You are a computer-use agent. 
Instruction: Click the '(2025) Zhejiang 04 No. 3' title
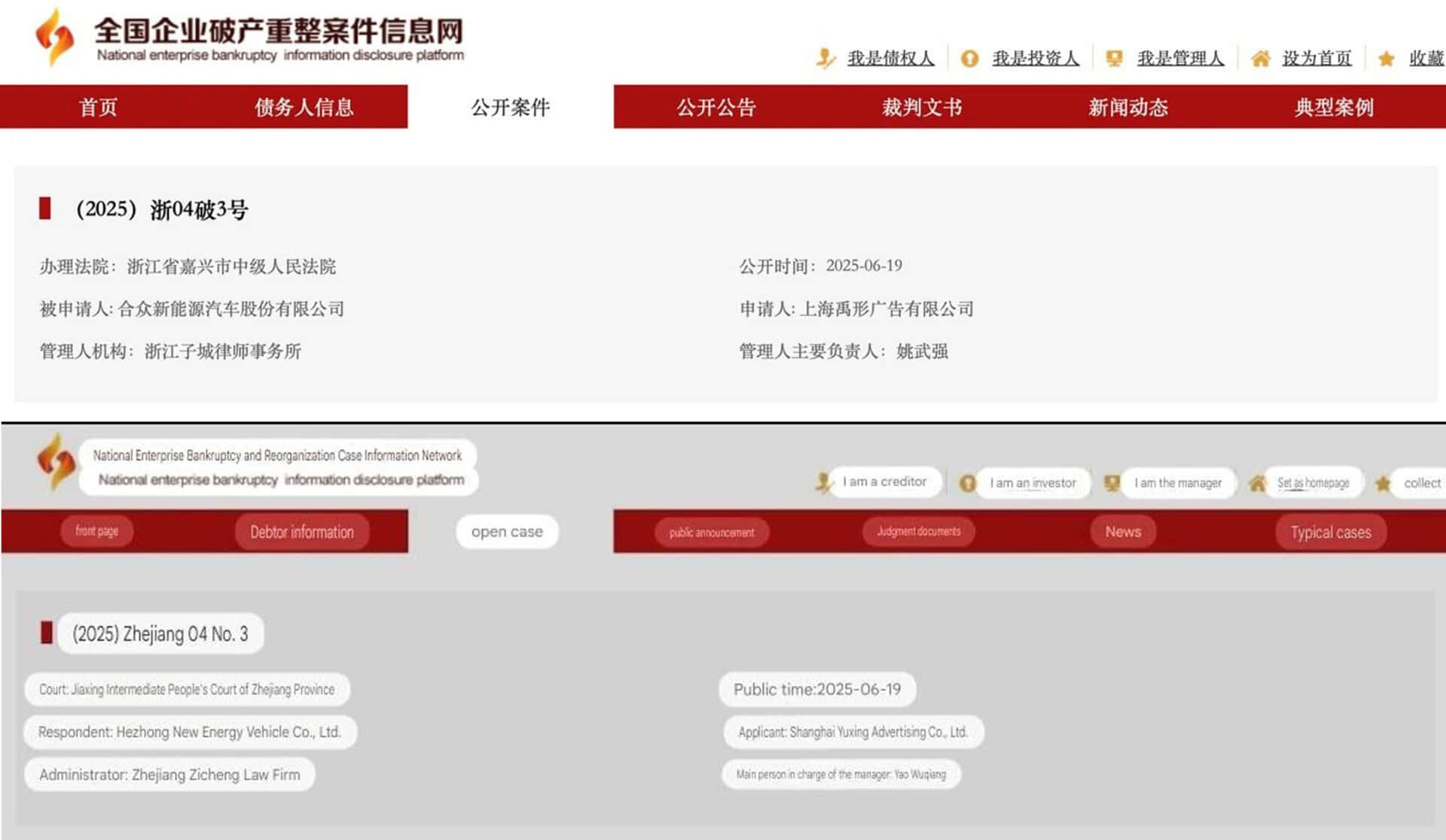pos(160,634)
